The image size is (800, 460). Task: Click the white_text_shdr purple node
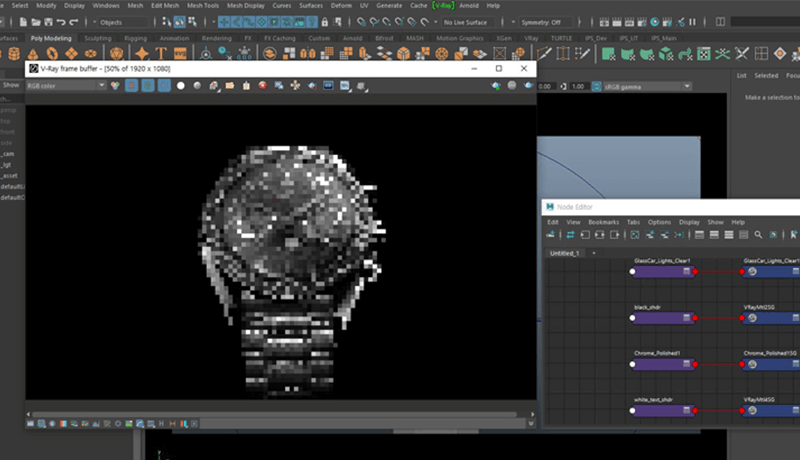click(x=663, y=411)
